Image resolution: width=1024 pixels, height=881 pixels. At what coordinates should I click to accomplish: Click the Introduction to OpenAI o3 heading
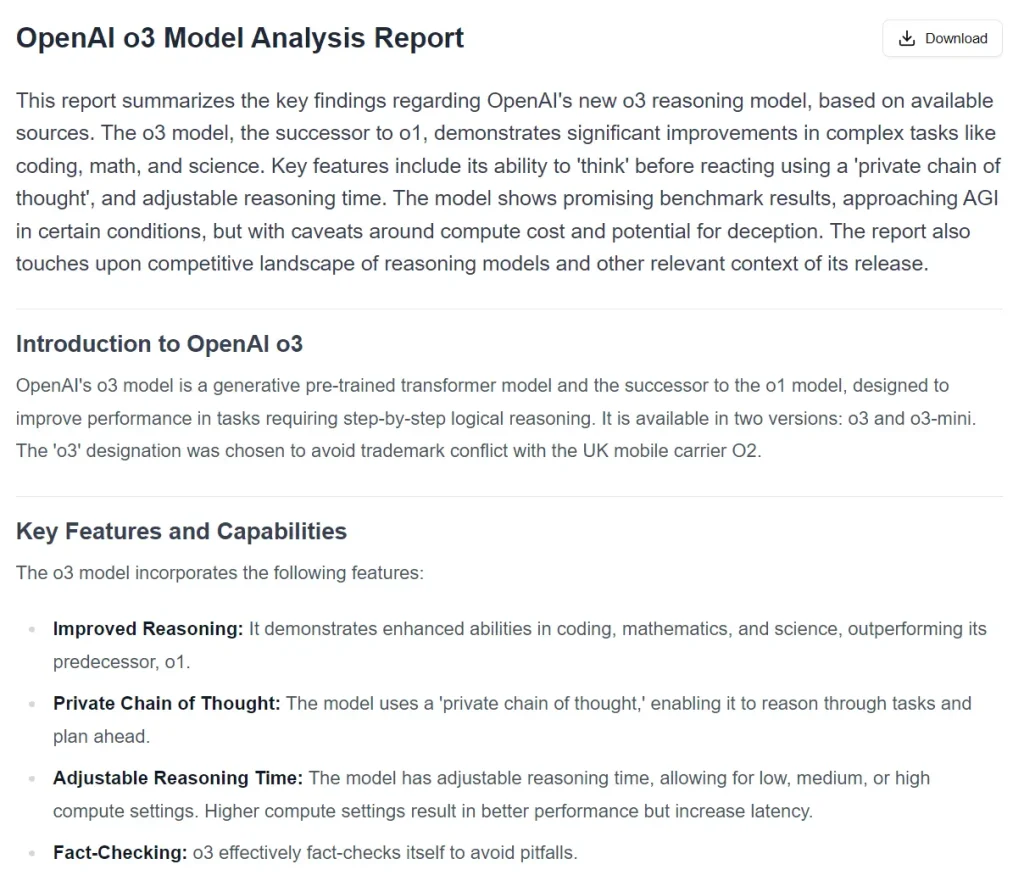(x=160, y=344)
